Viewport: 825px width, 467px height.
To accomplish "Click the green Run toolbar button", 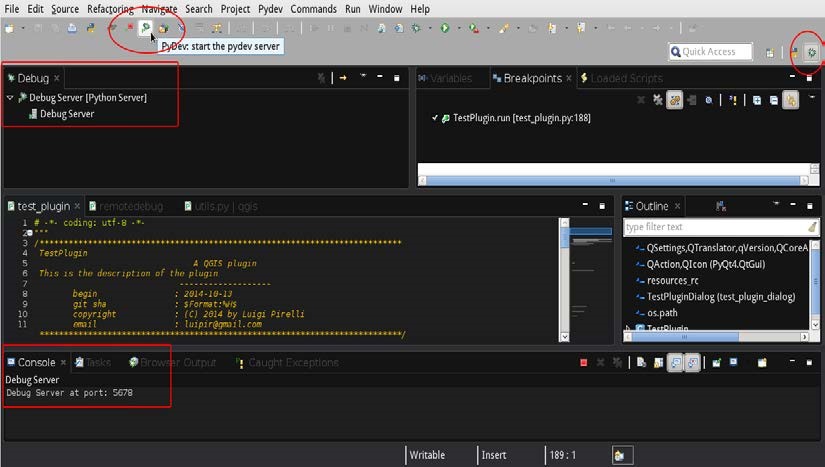I will pos(445,28).
